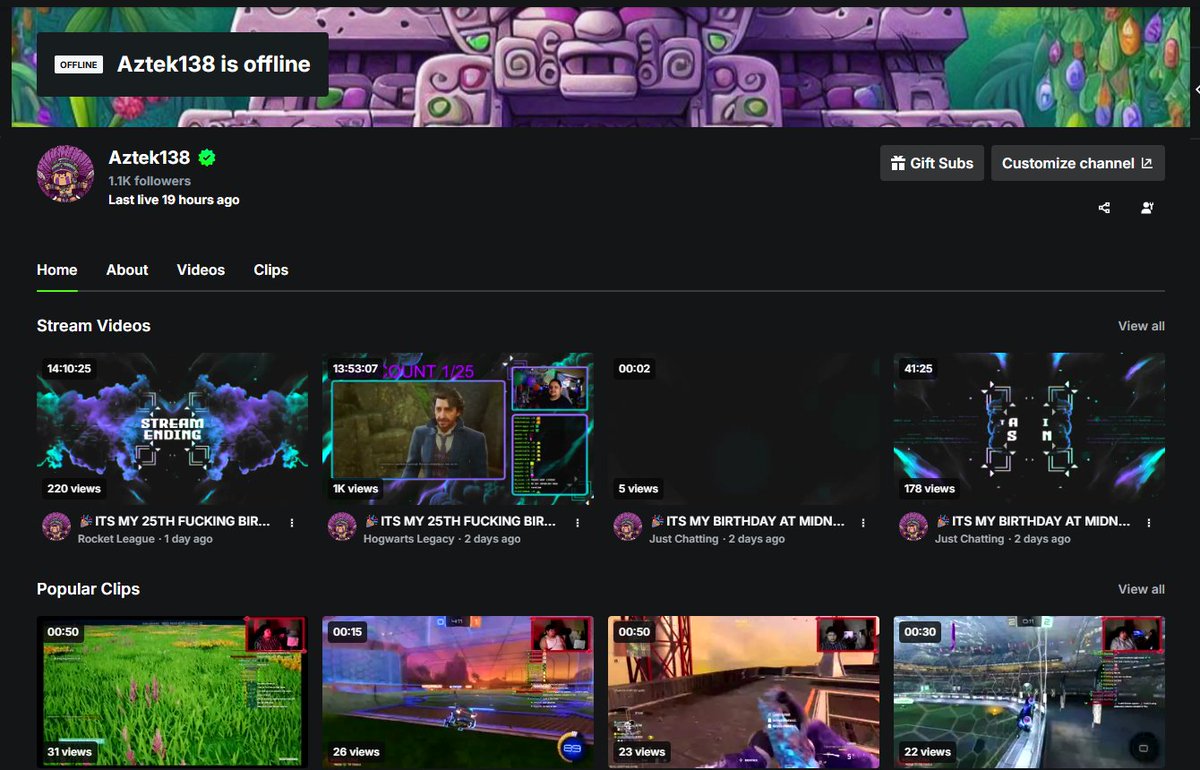
Task: Open video title above Hogwarts Legacy category
Action: tap(461, 521)
